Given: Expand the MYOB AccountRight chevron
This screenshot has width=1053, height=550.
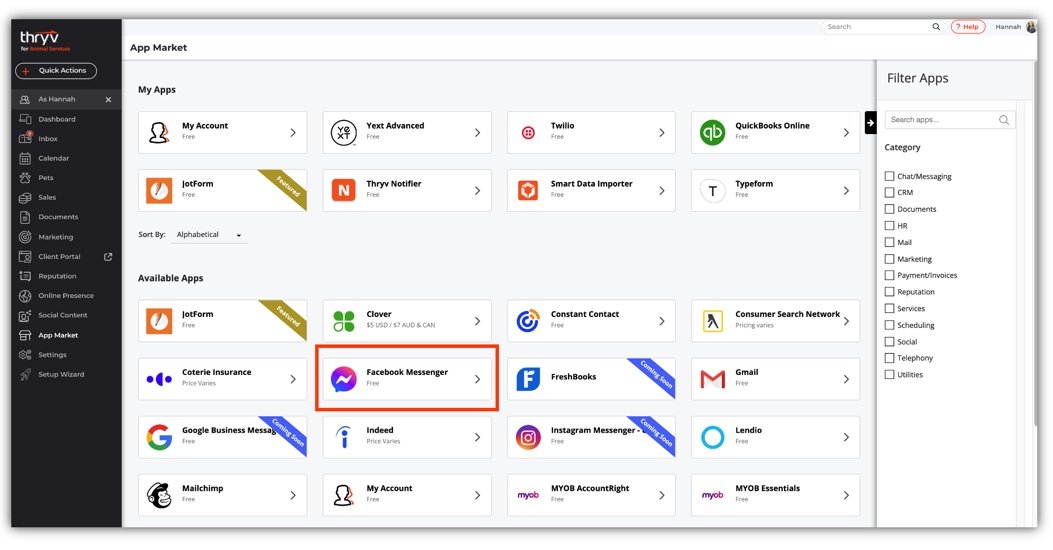Looking at the screenshot, I should pyautogui.click(x=661, y=496).
